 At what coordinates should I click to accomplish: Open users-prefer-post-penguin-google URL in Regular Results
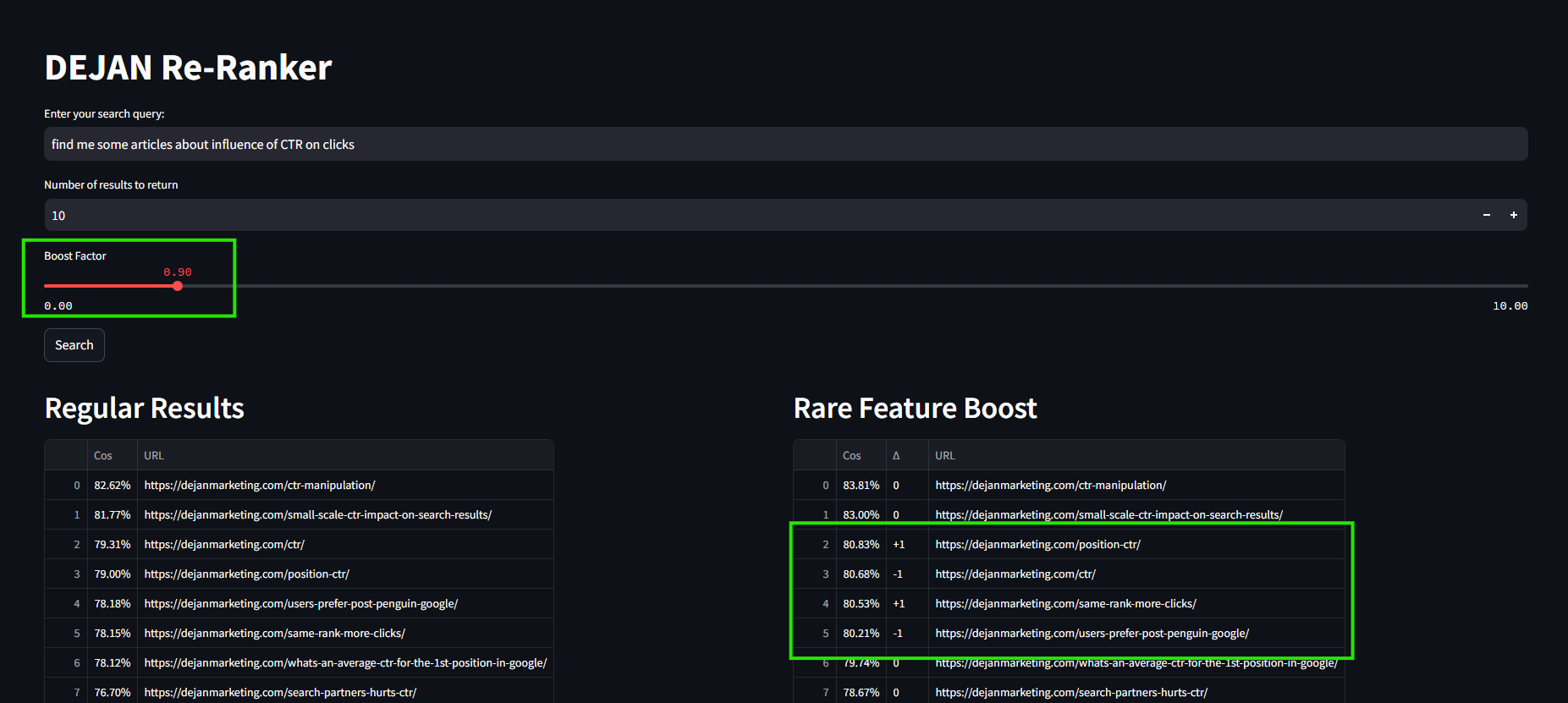[x=301, y=604]
